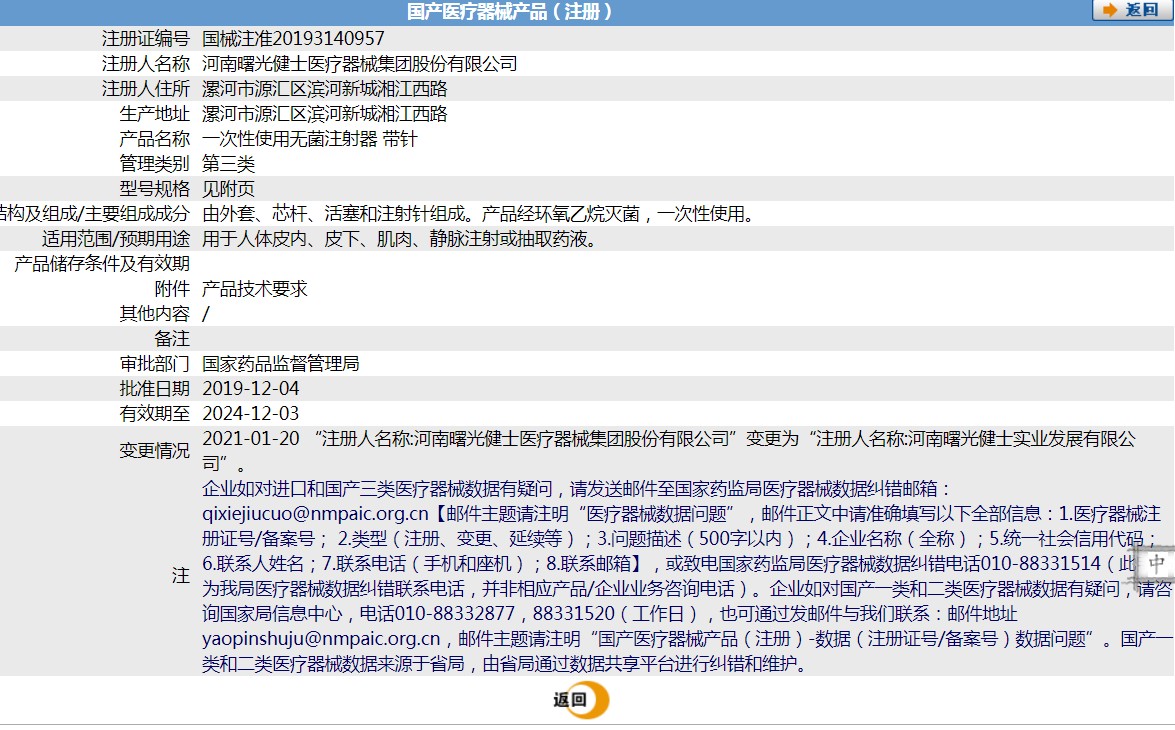
Task: Click the phone number 010-88331514
Action: 1041,564
